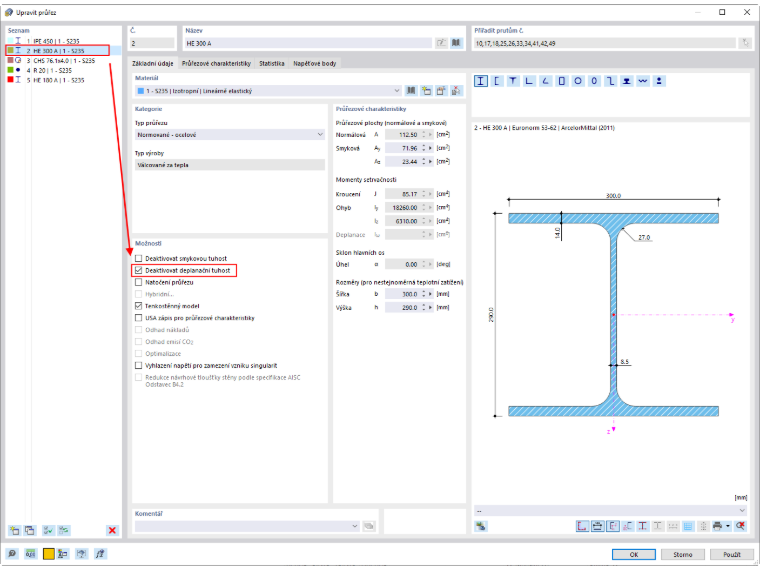Click the arrow beside Šířka b value
The width and height of the screenshot is (760, 570).
pyautogui.click(x=430, y=294)
